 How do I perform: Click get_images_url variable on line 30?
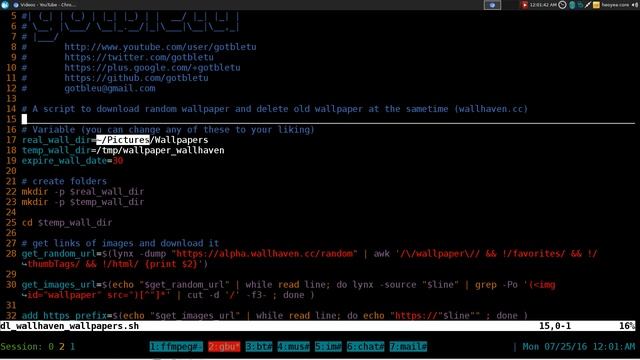tap(59, 284)
